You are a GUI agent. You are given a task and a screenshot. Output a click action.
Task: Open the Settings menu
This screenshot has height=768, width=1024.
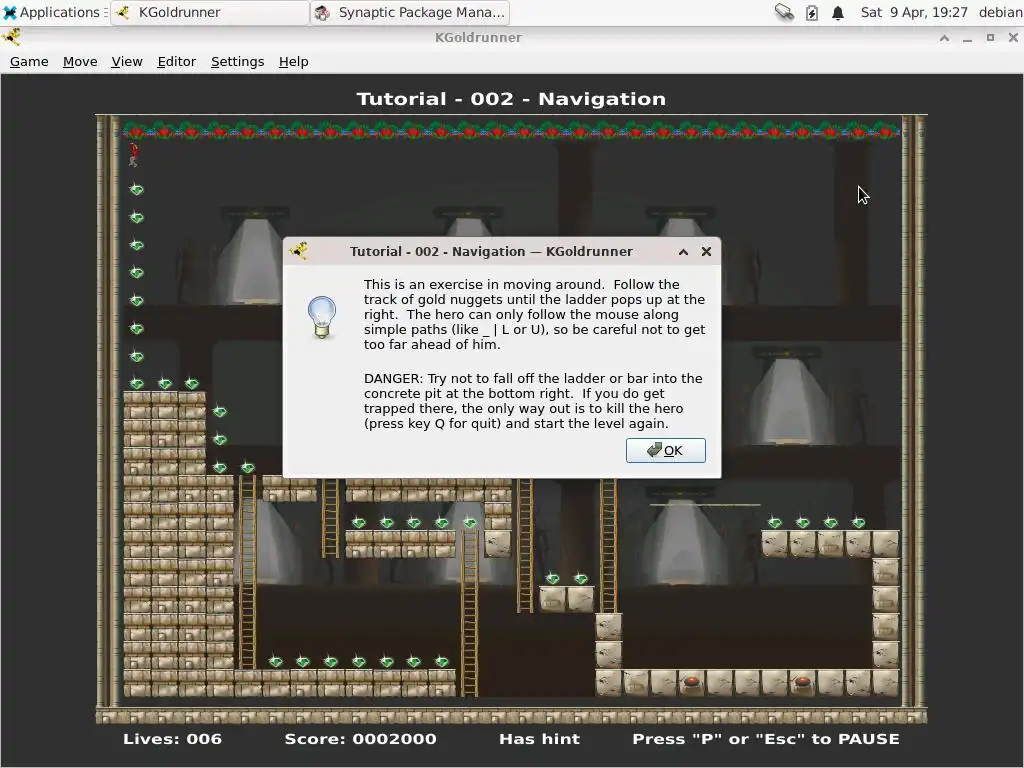click(x=238, y=61)
